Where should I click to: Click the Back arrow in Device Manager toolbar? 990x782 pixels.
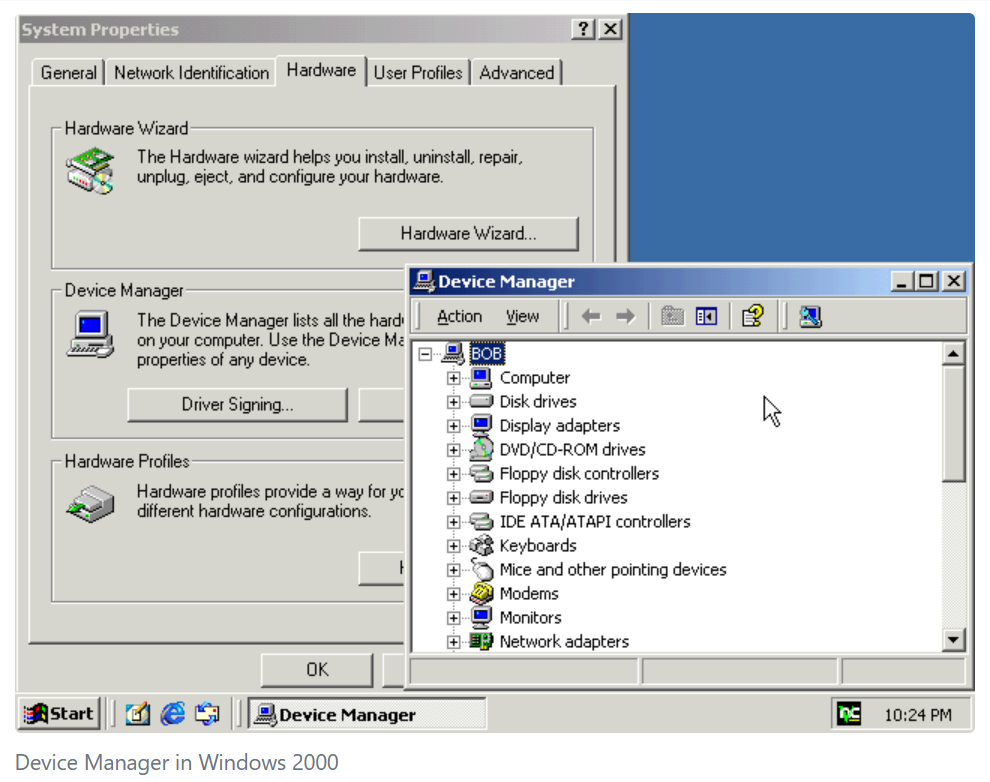coord(591,316)
